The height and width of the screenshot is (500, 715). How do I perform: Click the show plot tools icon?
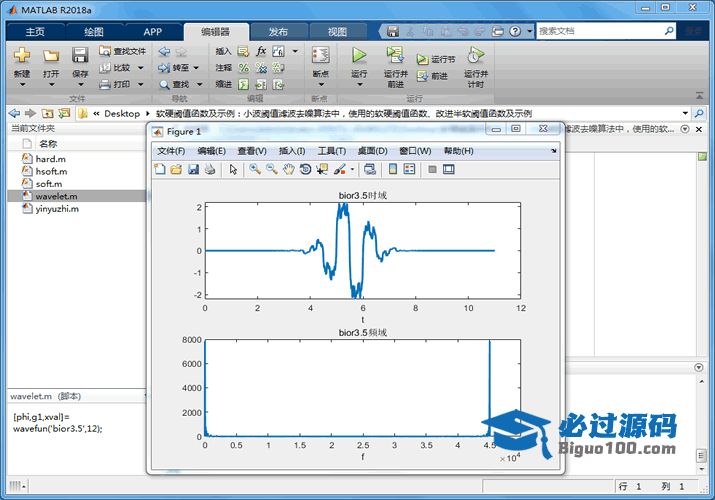coord(449,170)
